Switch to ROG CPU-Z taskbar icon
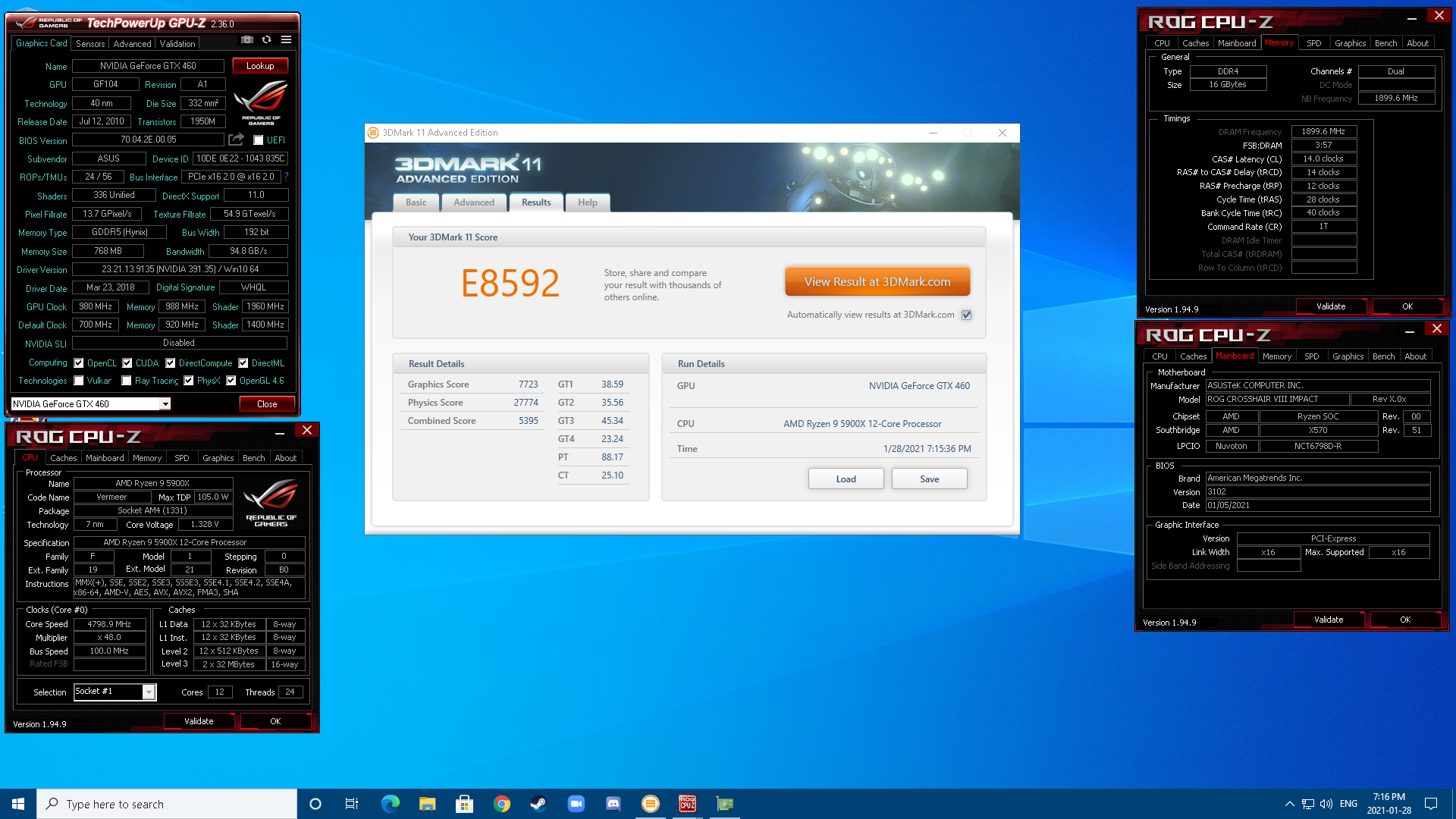The image size is (1456, 819). [687, 804]
